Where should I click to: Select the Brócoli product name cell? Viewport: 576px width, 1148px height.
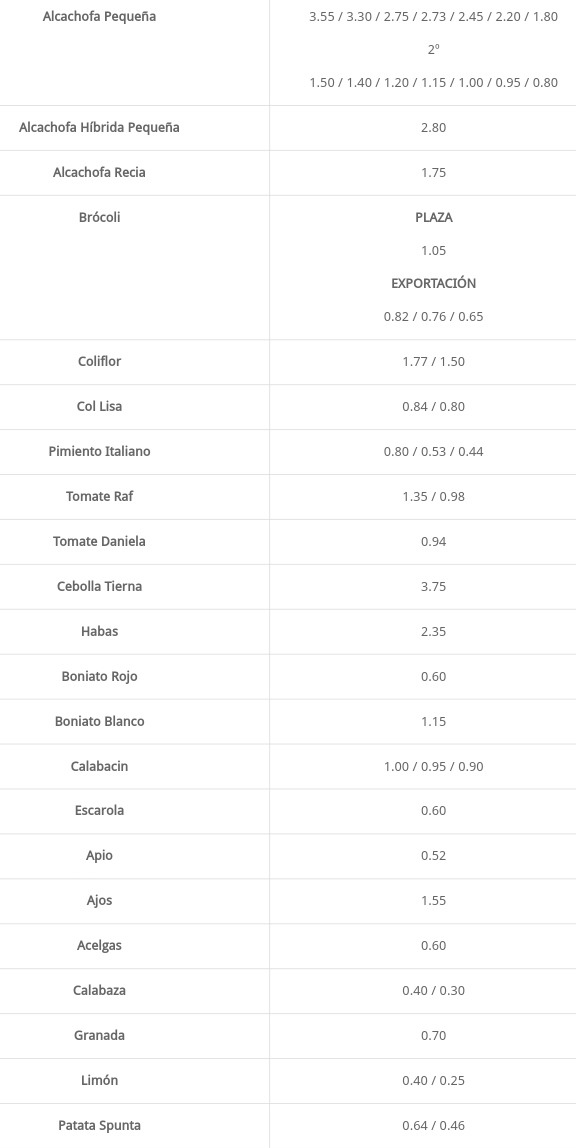click(100, 217)
